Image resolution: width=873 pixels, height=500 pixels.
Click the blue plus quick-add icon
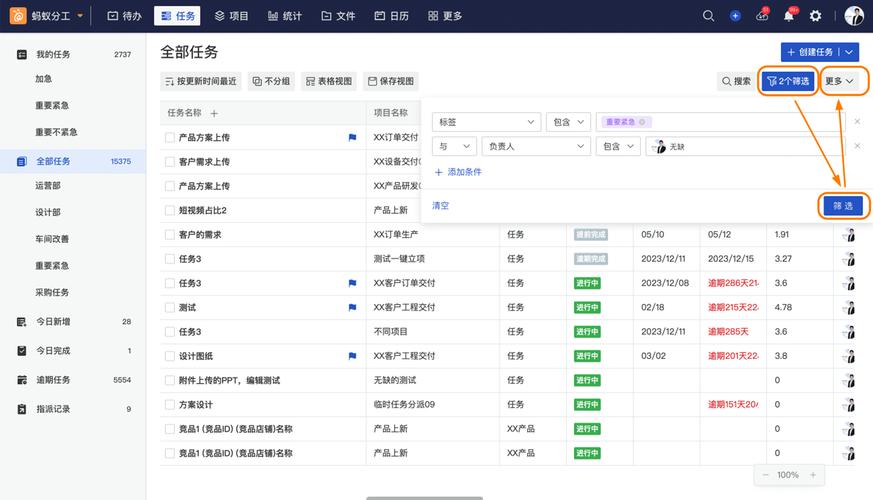click(735, 16)
